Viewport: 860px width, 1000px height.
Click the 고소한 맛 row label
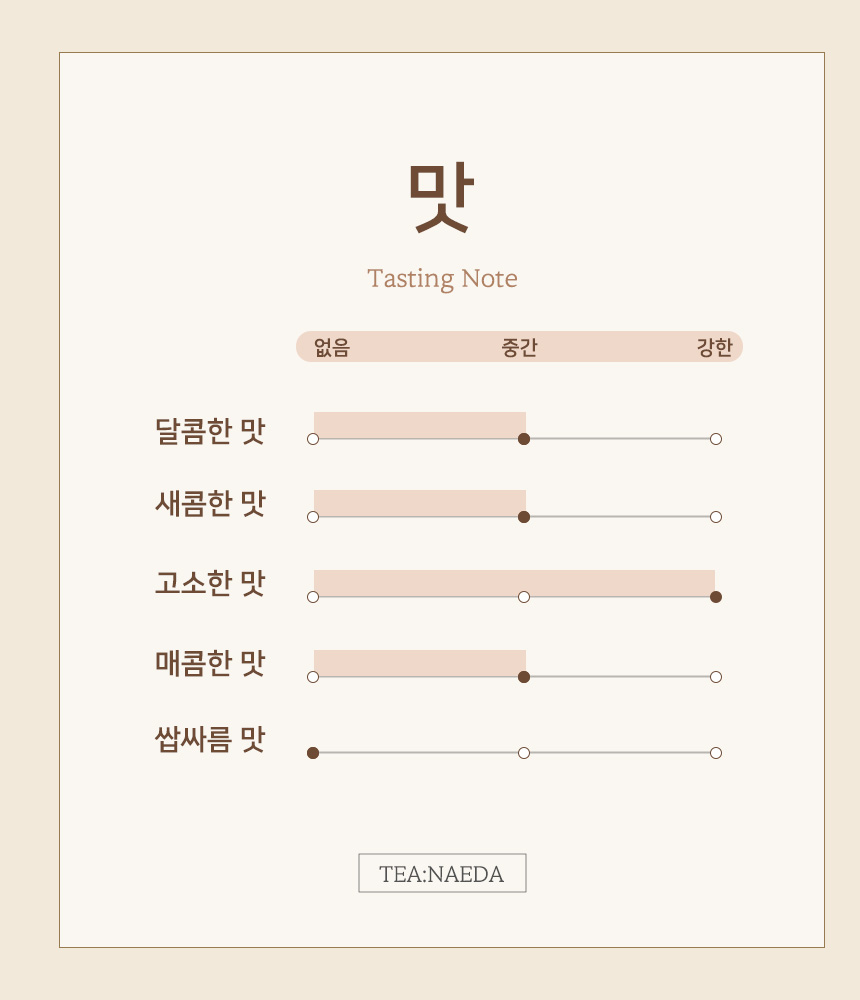(x=210, y=582)
